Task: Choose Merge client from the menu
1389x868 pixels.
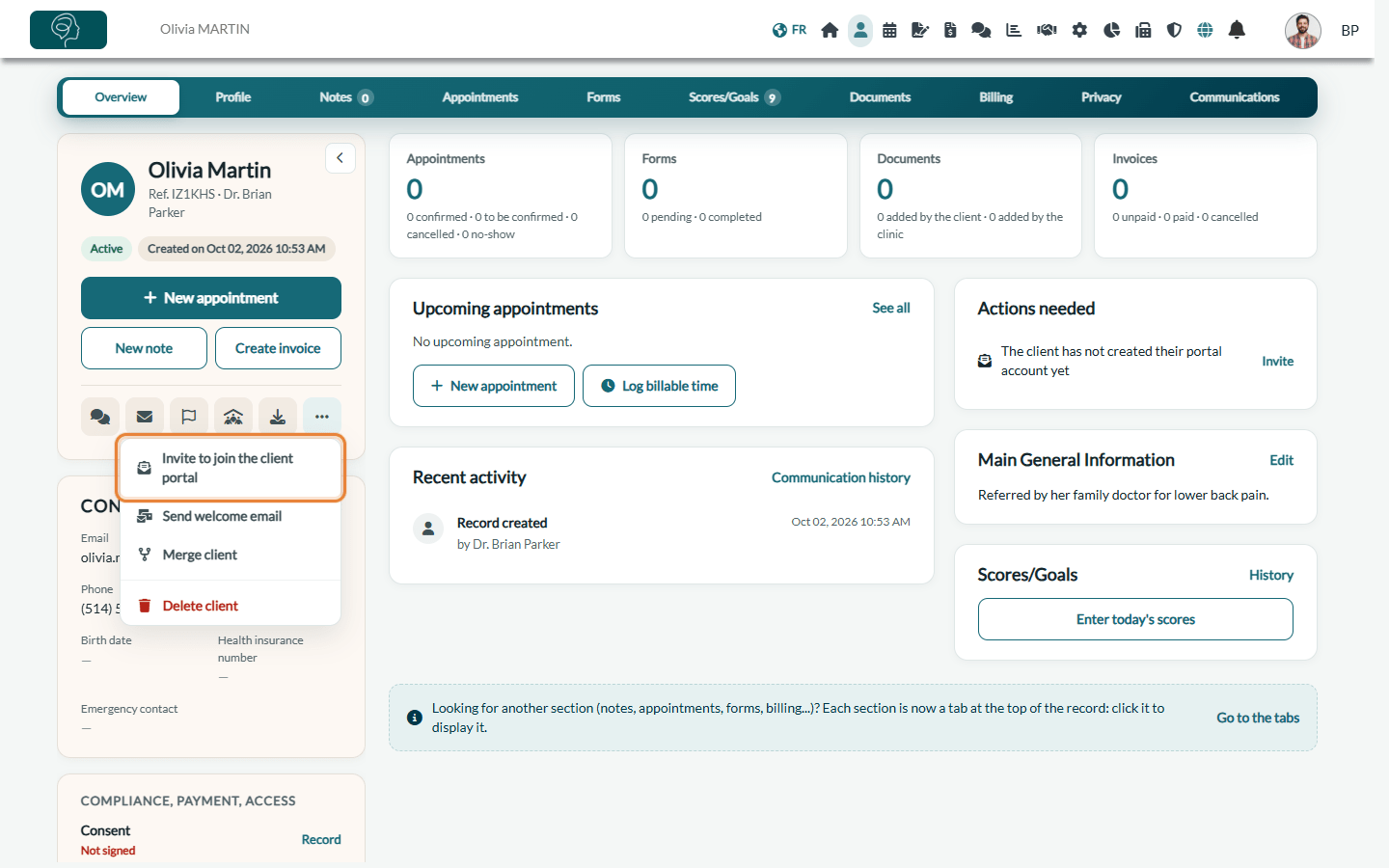Action: [231, 555]
